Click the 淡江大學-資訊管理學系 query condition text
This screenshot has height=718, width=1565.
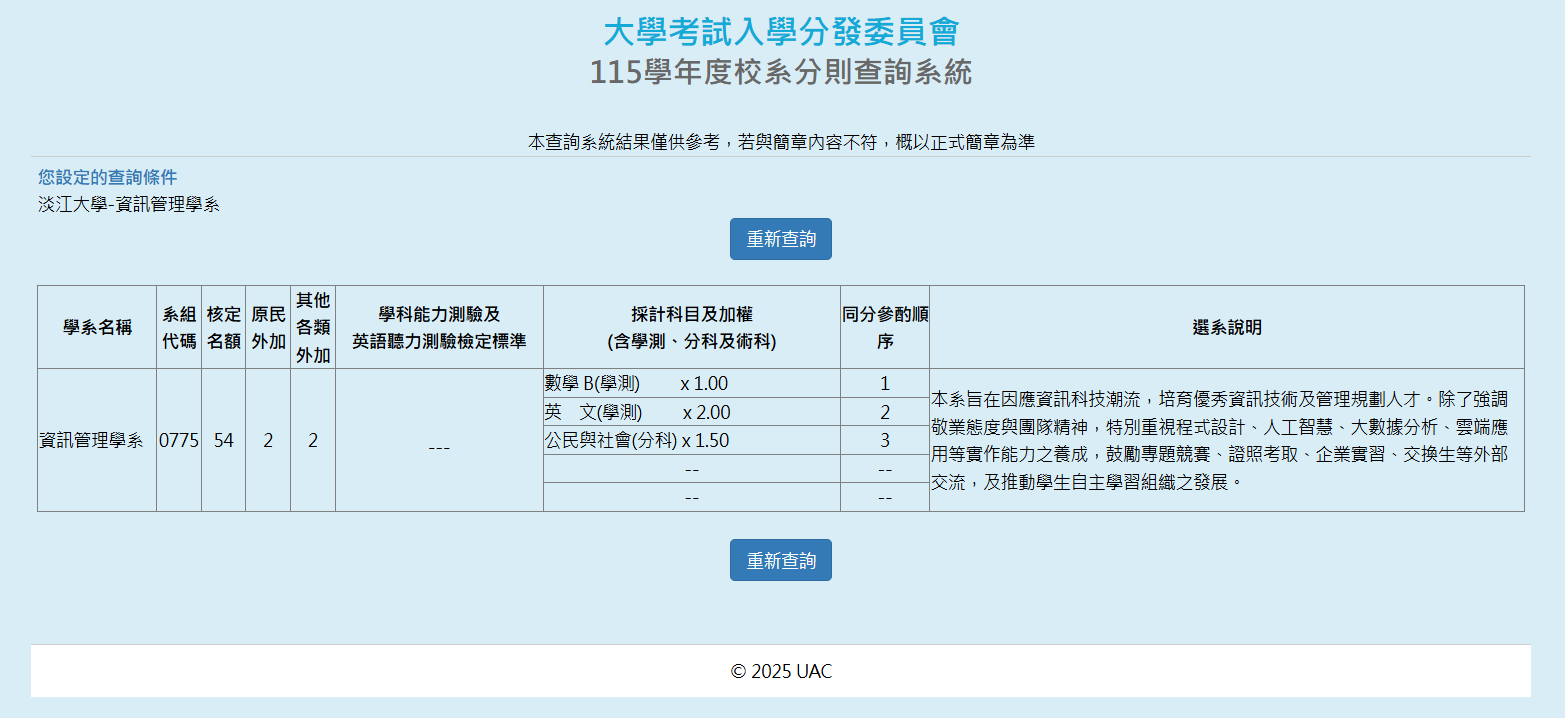(129, 205)
